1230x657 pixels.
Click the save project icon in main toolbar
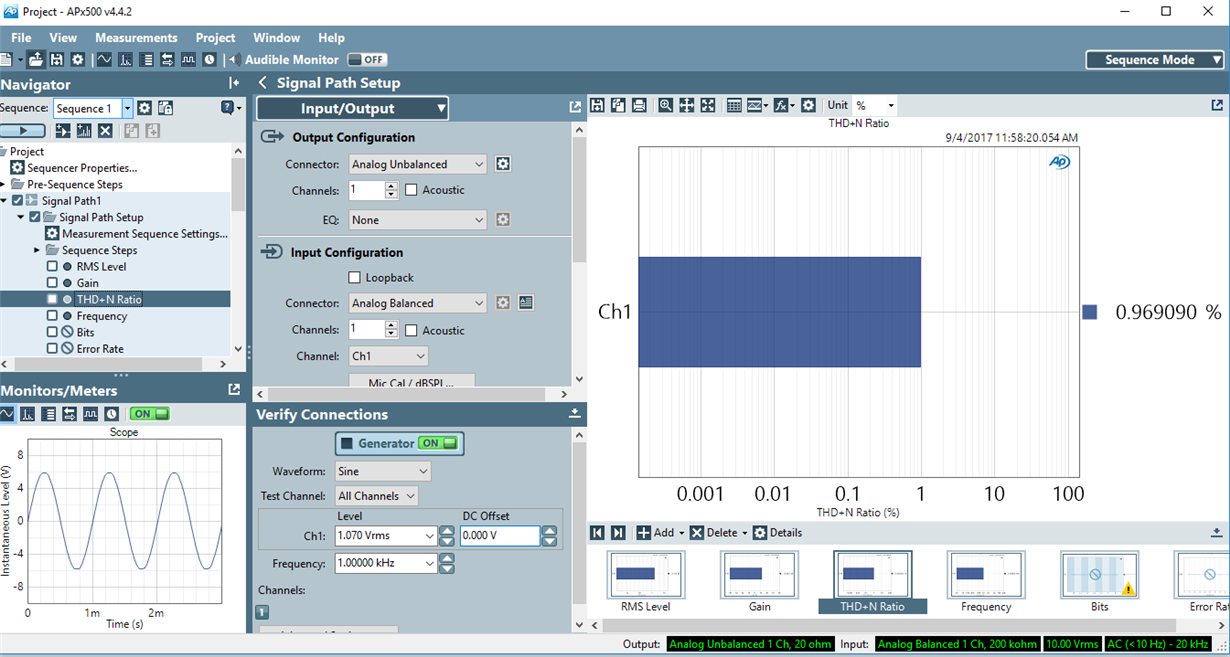coord(57,60)
